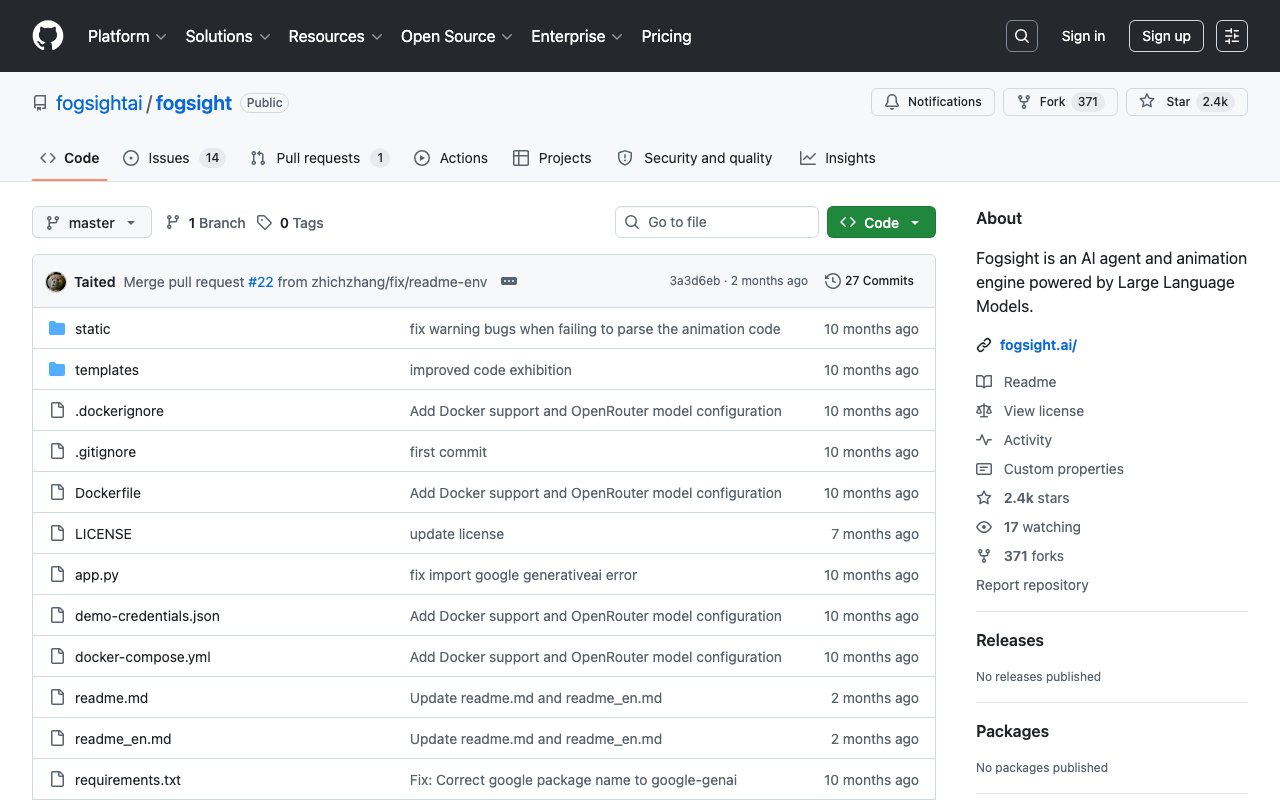Screen dimensions: 1280x800
Task: Open the static folder icon
Action: click(x=57, y=329)
